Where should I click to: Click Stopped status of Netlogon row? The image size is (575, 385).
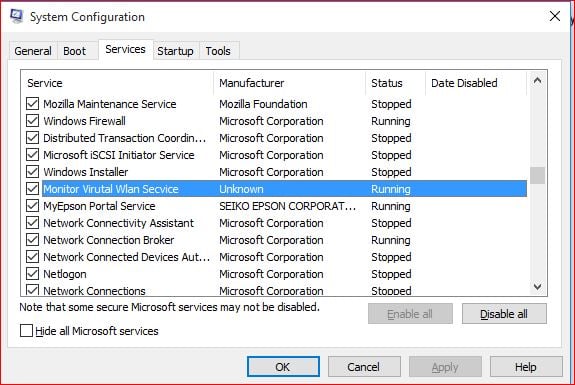point(391,274)
